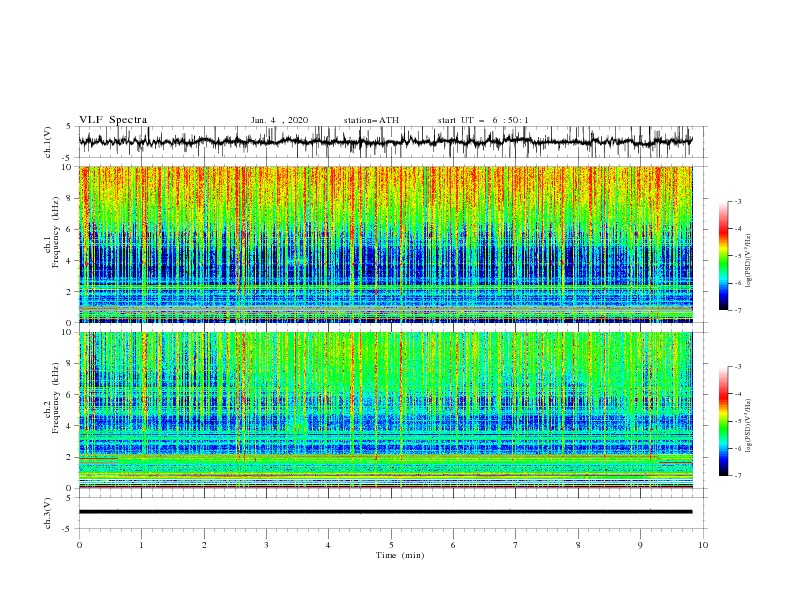
Task: Click the ch.1 frequency tick label 8
Action: point(70,198)
